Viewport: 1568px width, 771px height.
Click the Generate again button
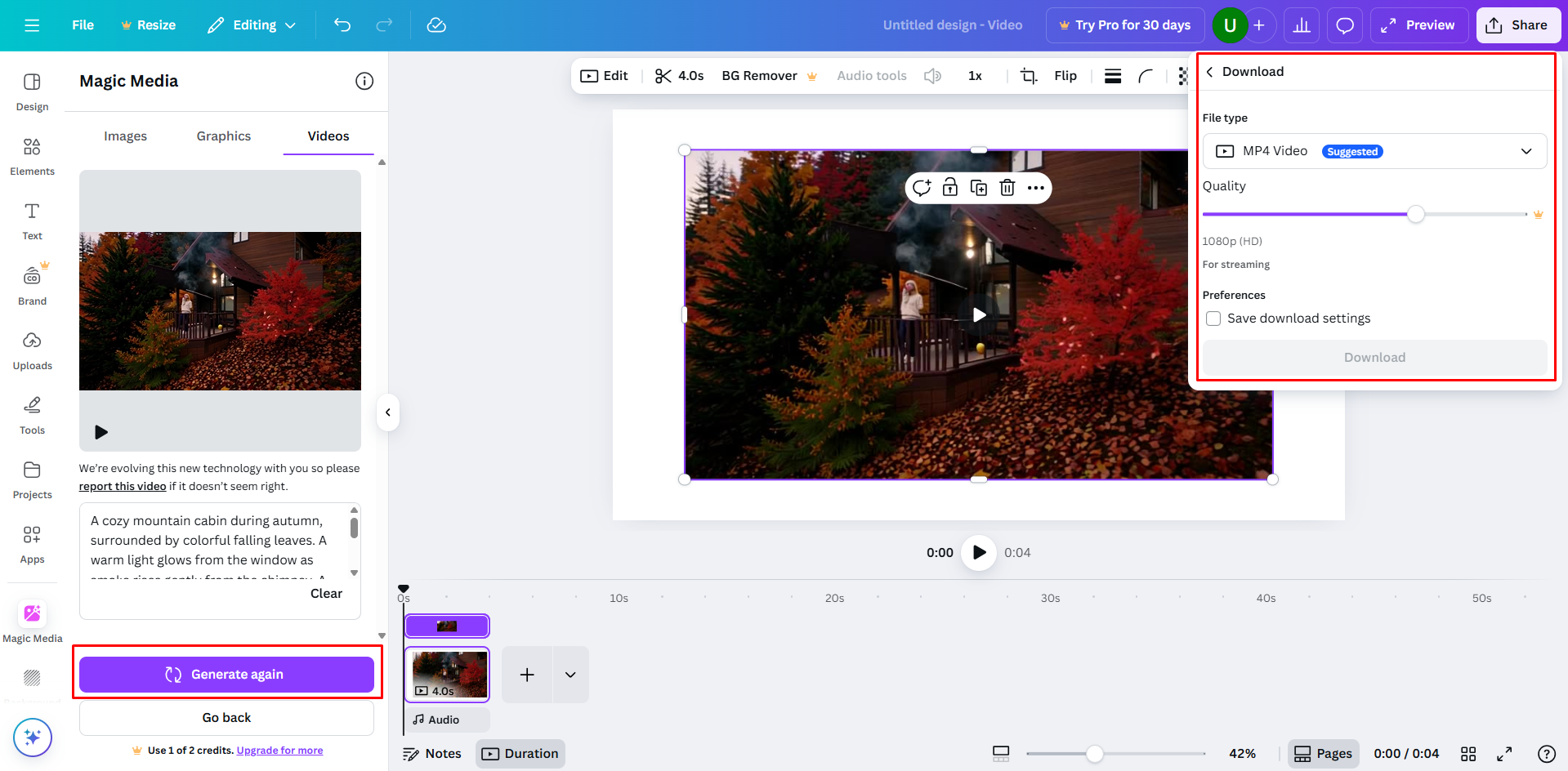click(226, 674)
